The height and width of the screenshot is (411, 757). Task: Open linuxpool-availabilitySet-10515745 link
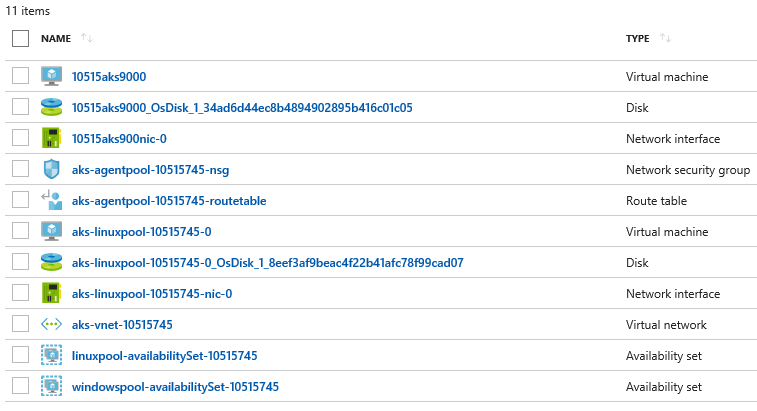pyautogui.click(x=165, y=356)
